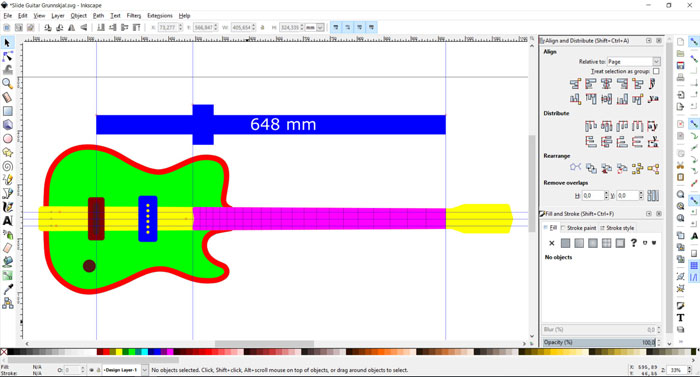Select the Pencil freehand tool

pyautogui.click(x=7, y=180)
